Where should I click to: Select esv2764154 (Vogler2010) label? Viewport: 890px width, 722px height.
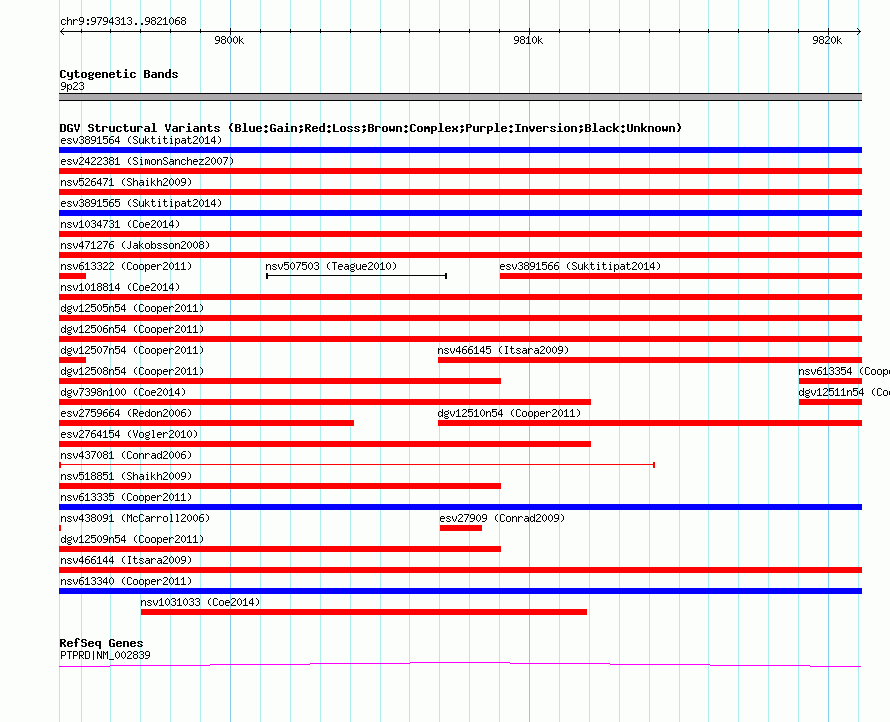point(129,434)
